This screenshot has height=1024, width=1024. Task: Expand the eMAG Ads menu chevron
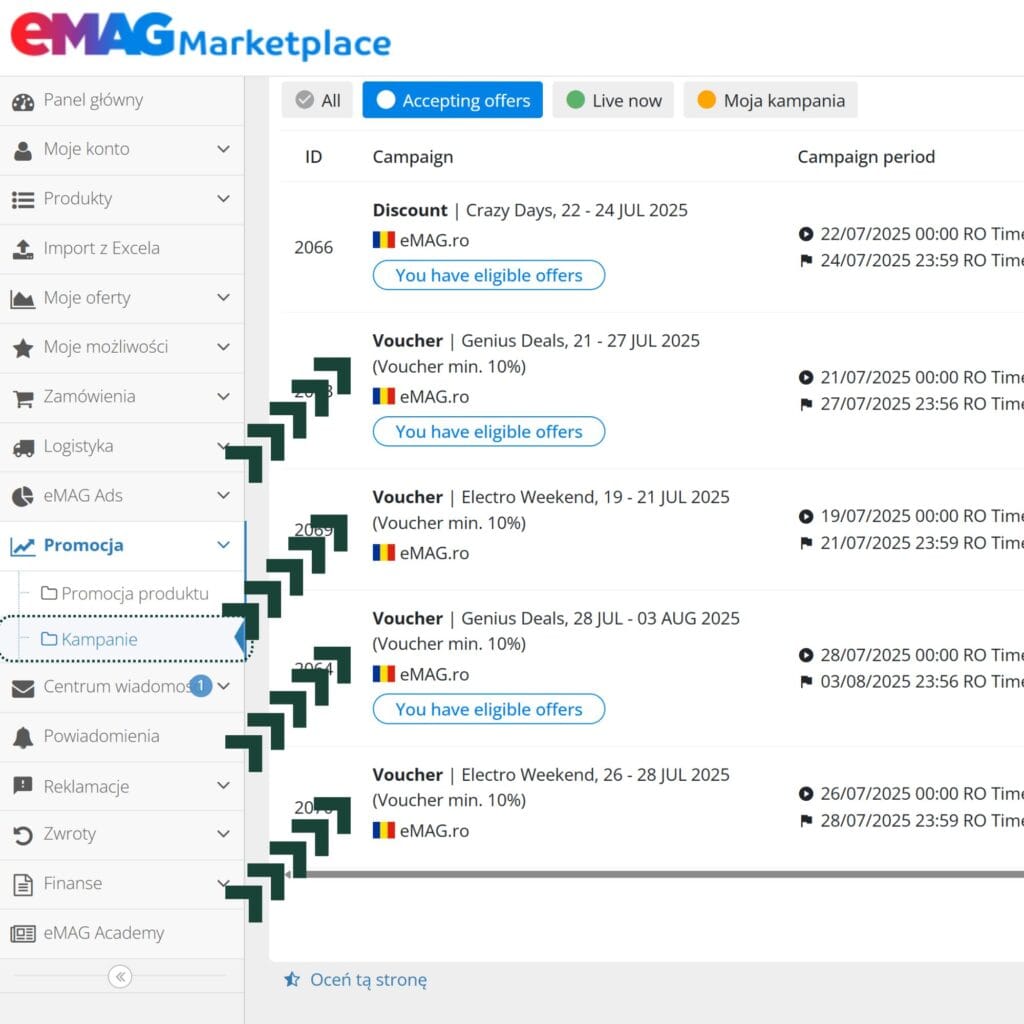[x=223, y=495]
